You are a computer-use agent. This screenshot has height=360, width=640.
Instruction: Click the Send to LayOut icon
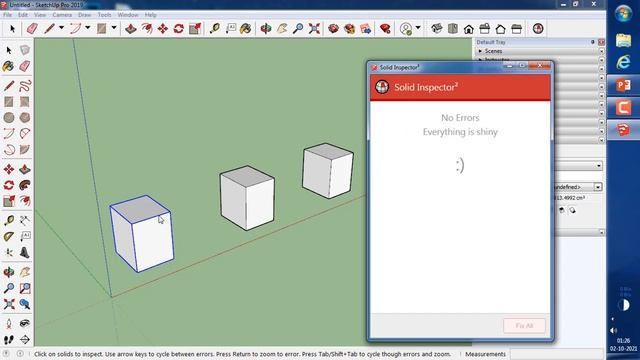coord(365,29)
